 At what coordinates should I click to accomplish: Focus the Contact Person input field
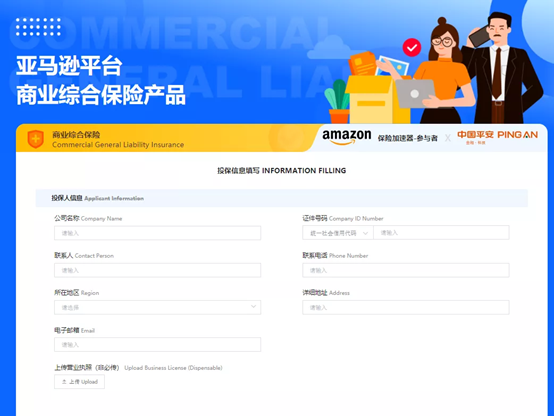(x=158, y=270)
